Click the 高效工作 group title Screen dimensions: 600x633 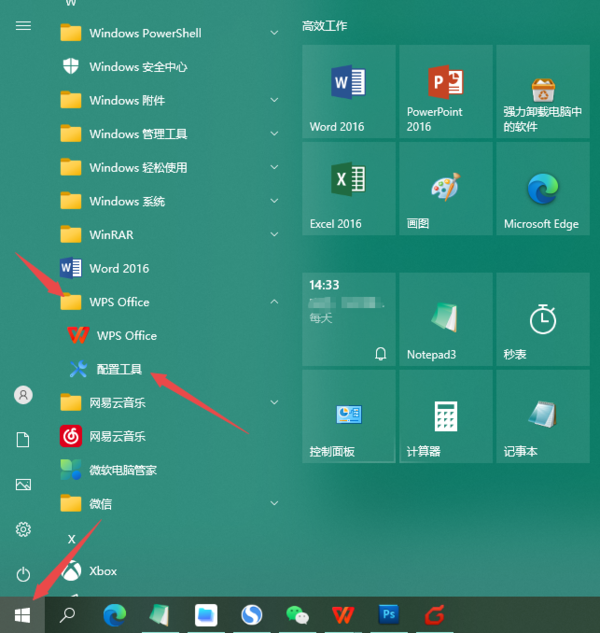325,26
